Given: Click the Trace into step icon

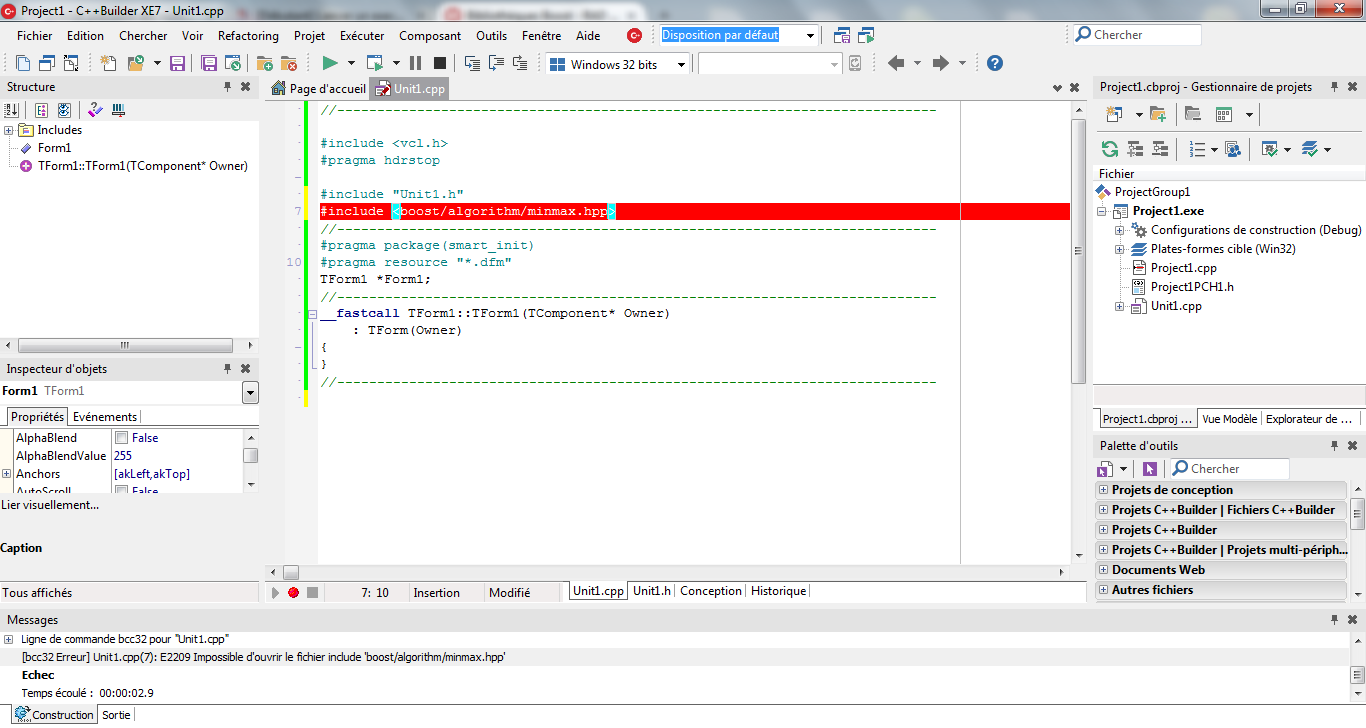Looking at the screenshot, I should (x=472, y=63).
